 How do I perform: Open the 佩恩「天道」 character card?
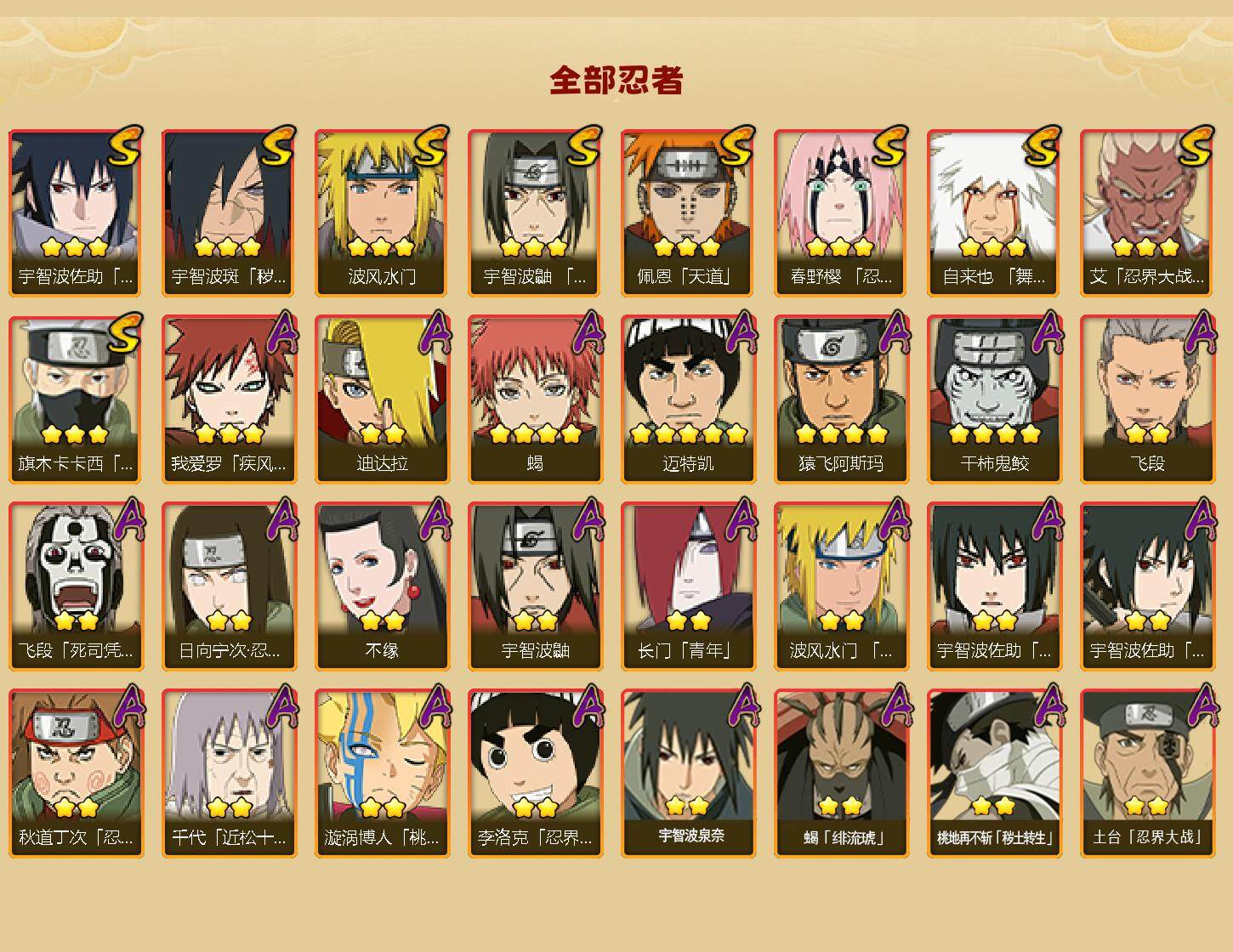click(688, 212)
